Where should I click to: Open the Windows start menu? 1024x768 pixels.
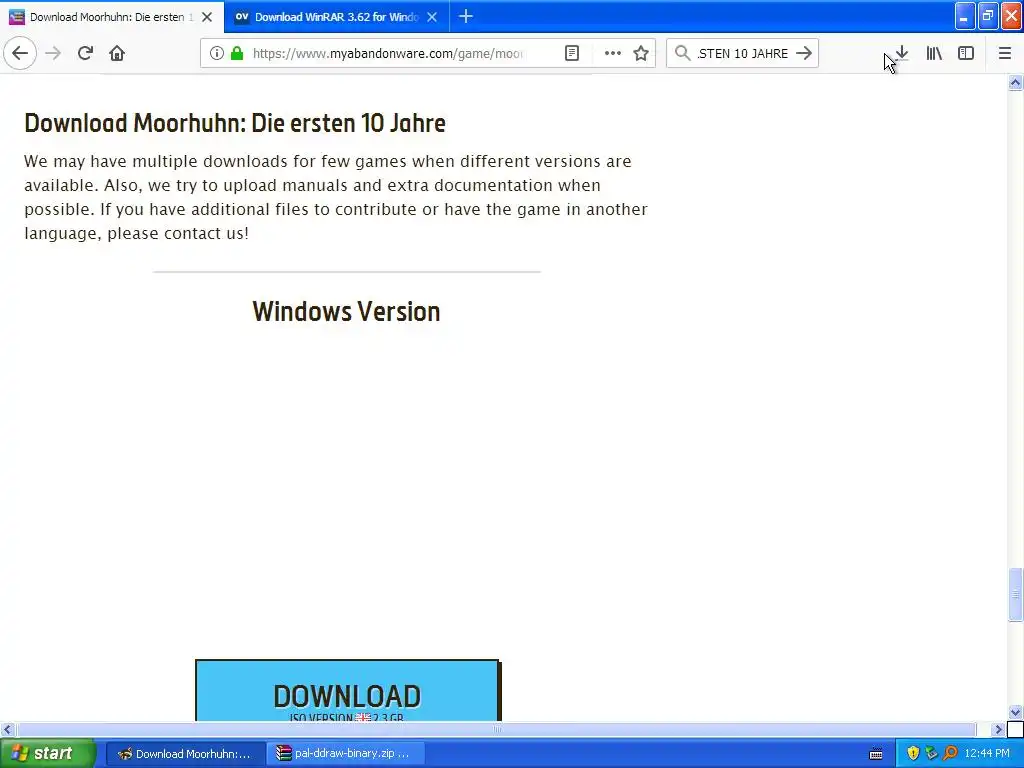click(x=47, y=753)
